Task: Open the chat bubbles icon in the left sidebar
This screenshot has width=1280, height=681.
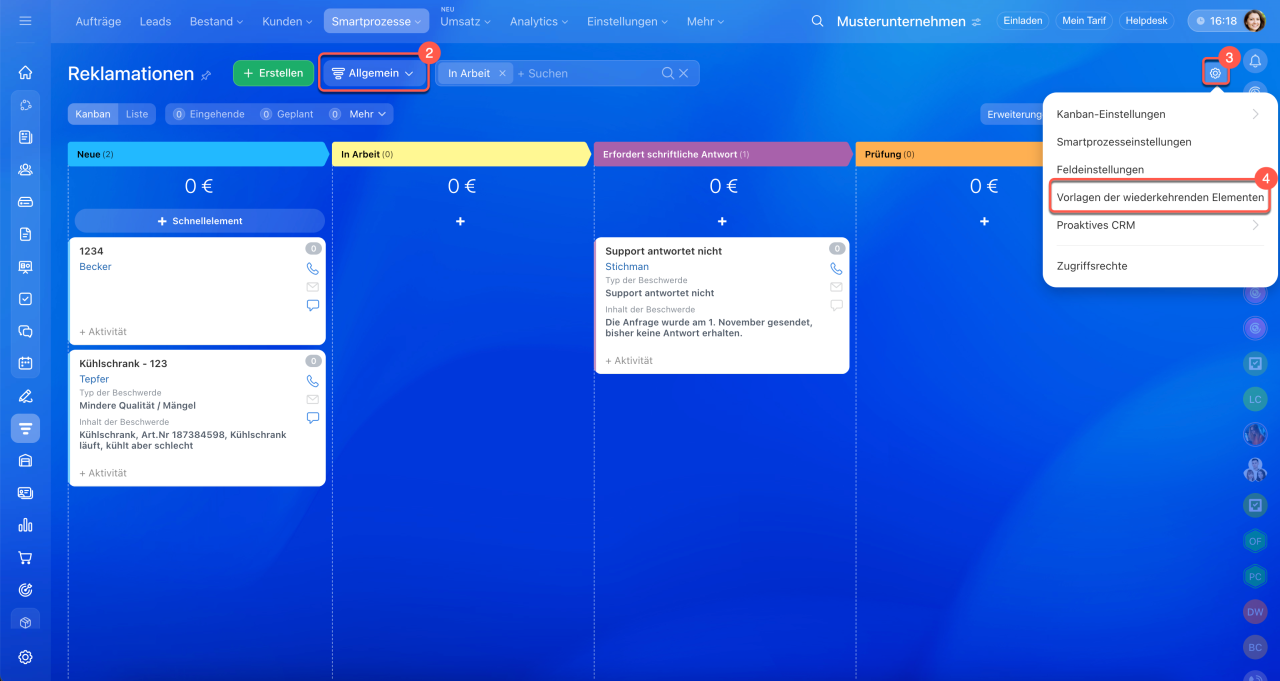Action: [25, 331]
